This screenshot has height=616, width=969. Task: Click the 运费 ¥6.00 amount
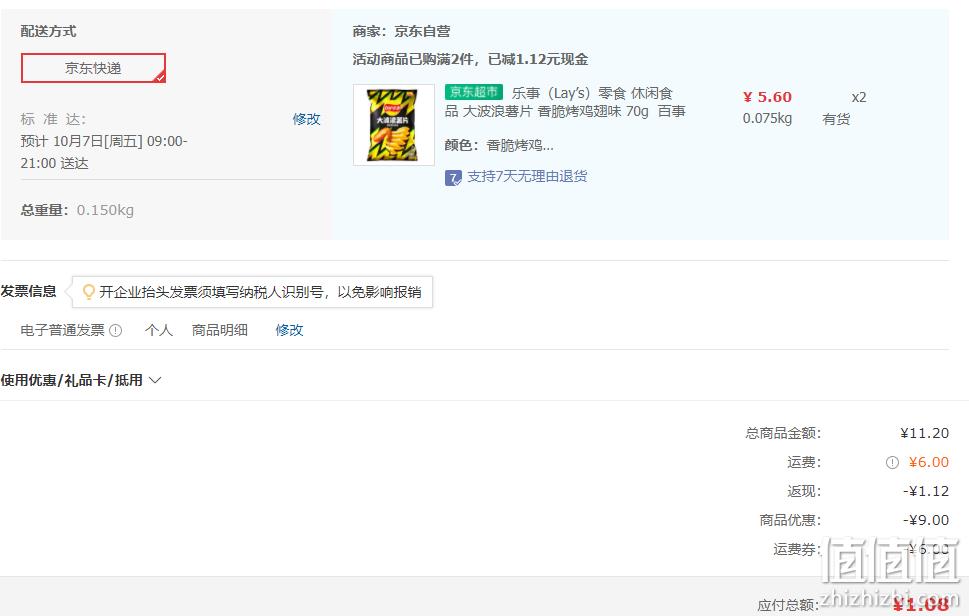coord(929,463)
